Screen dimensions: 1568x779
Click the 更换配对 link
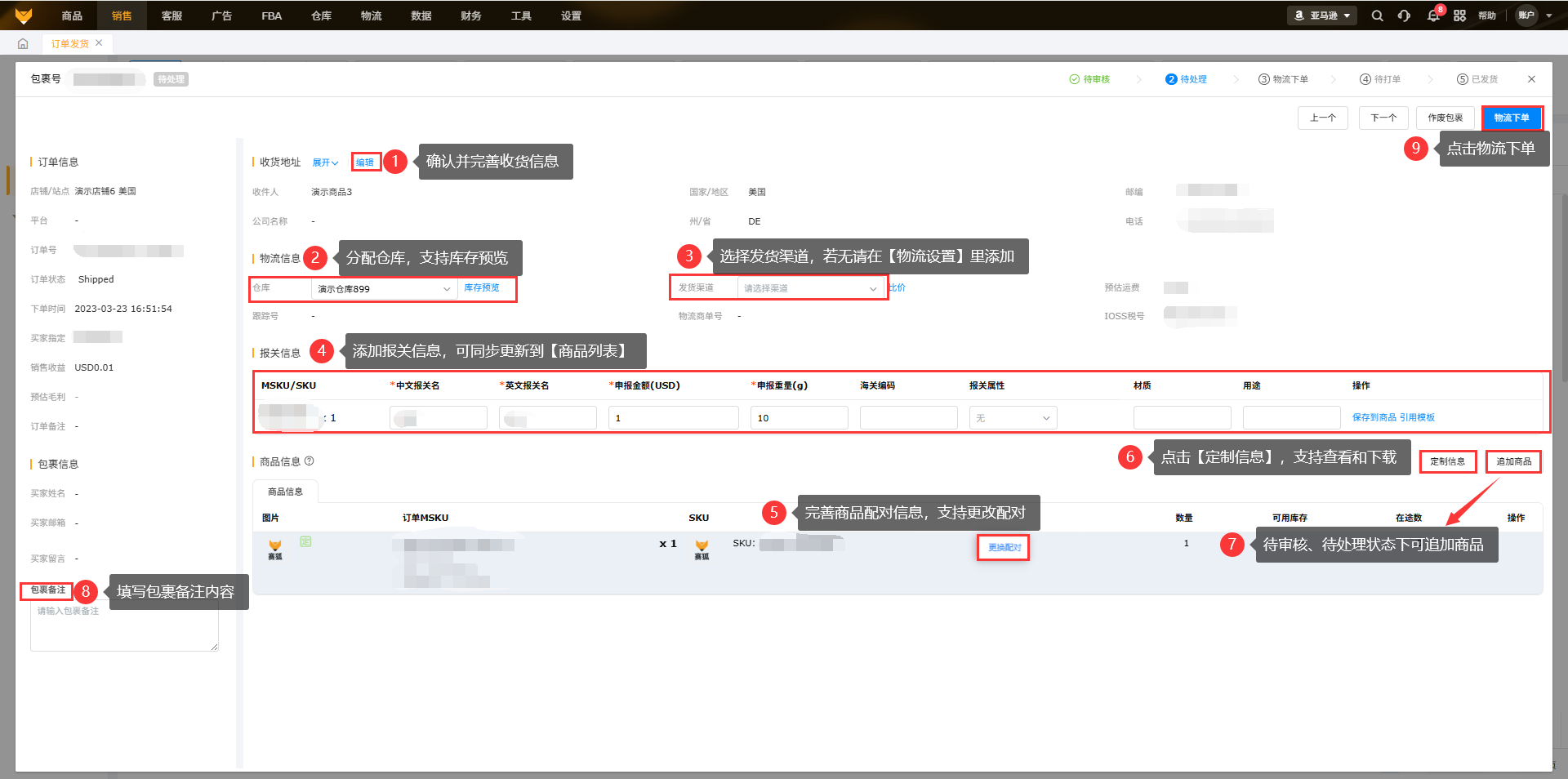[1004, 547]
